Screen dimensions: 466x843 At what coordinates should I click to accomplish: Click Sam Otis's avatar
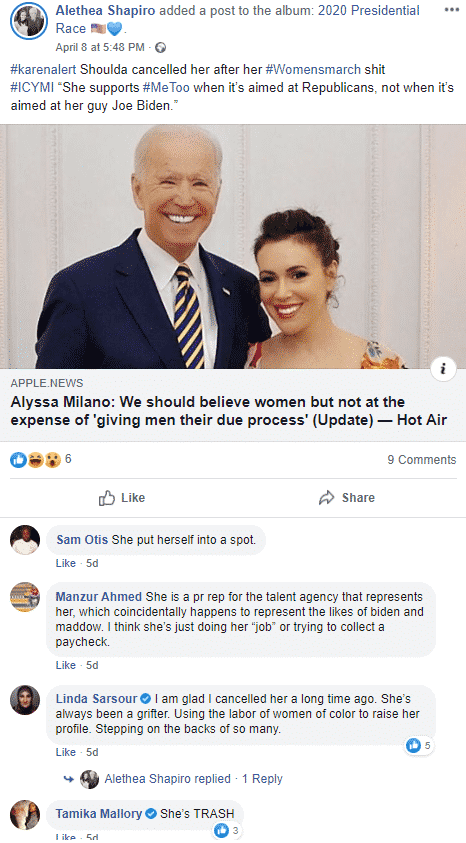[x=25, y=540]
